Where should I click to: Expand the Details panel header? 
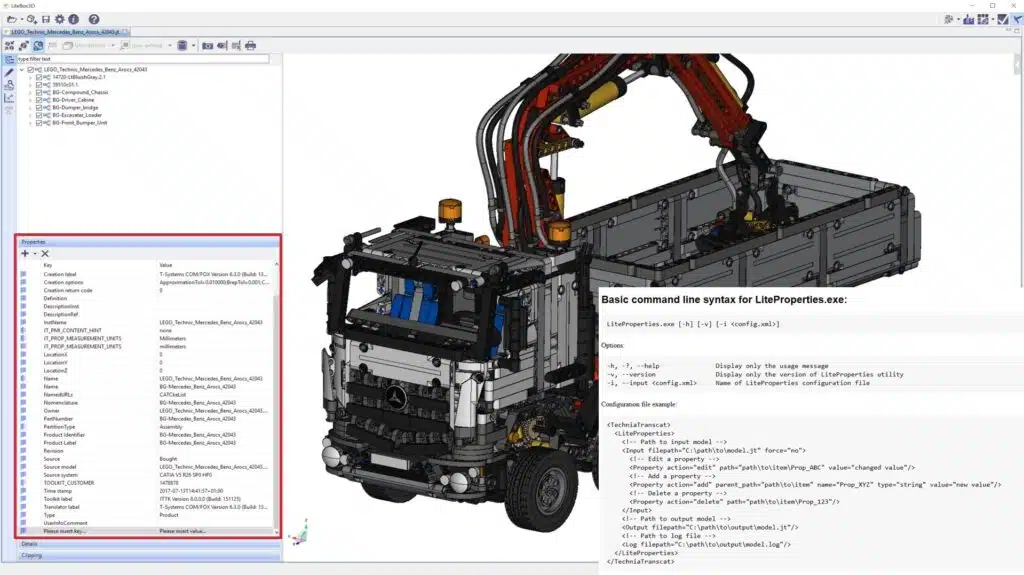point(148,544)
